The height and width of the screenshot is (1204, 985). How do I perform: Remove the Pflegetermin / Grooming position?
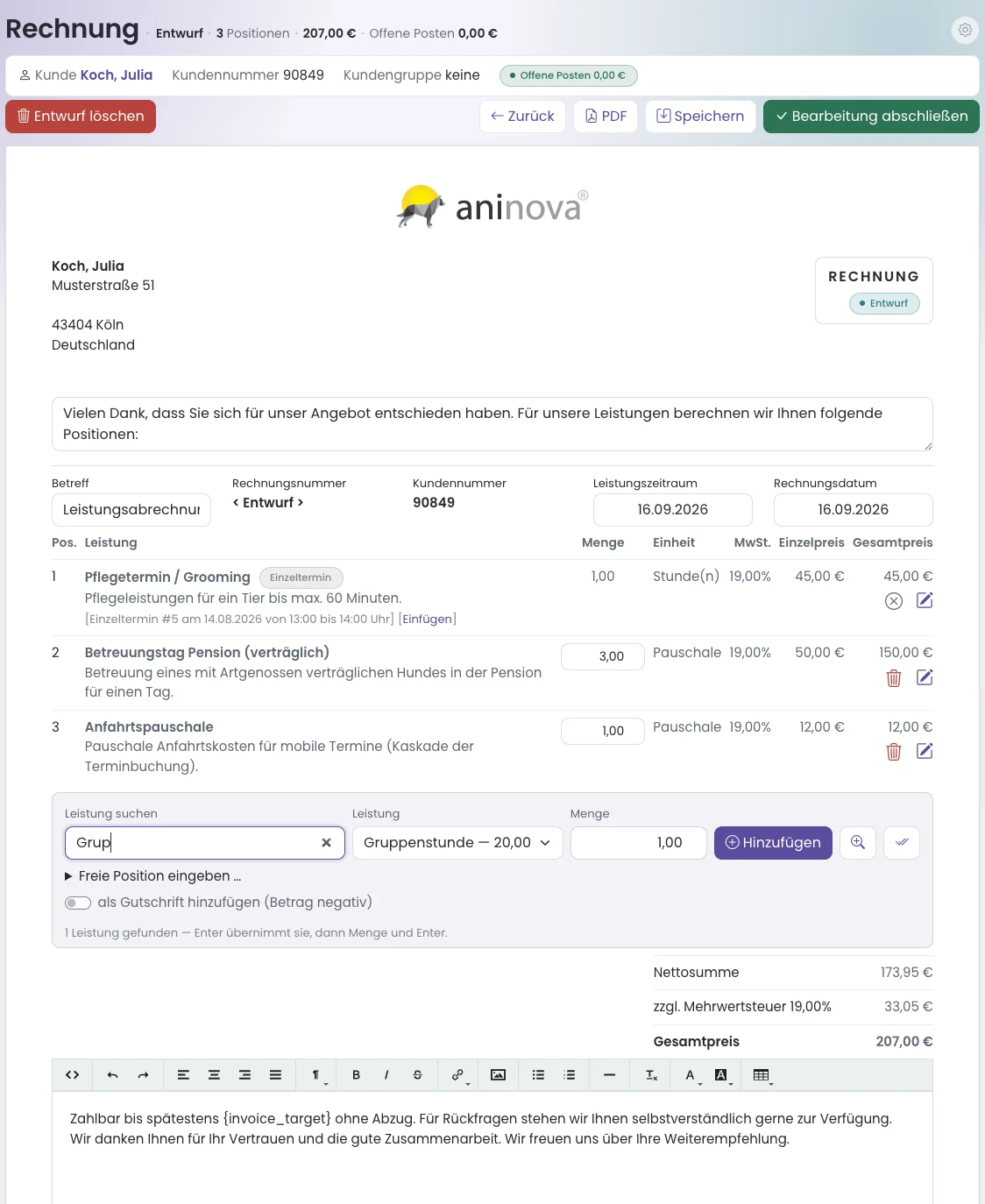point(894,601)
